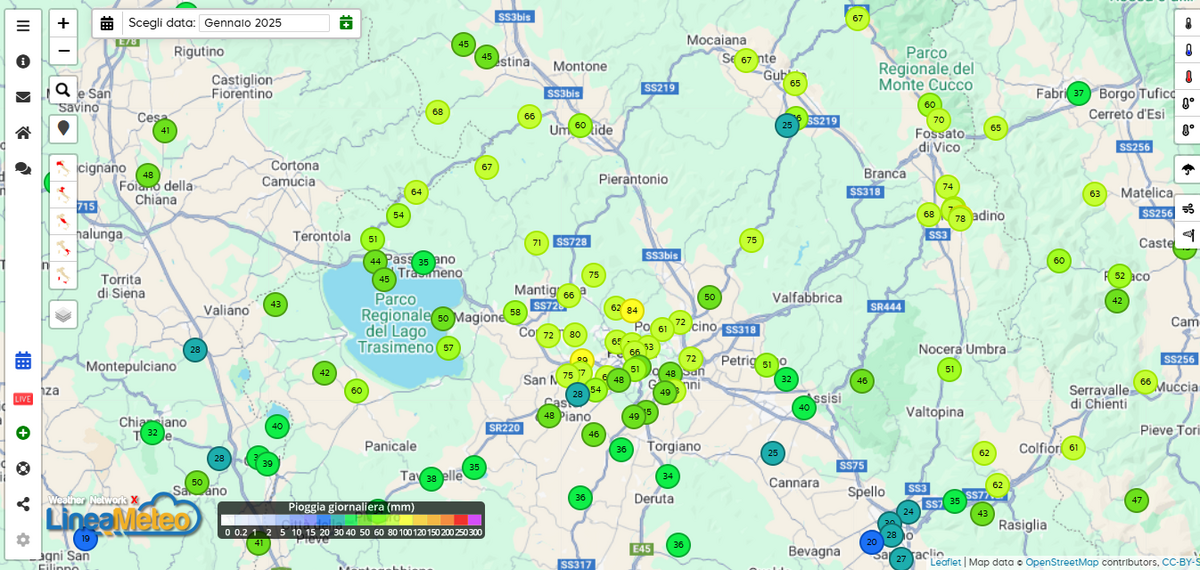
Task: Open the OpenStreetMap attribution link
Action: pos(1061,562)
